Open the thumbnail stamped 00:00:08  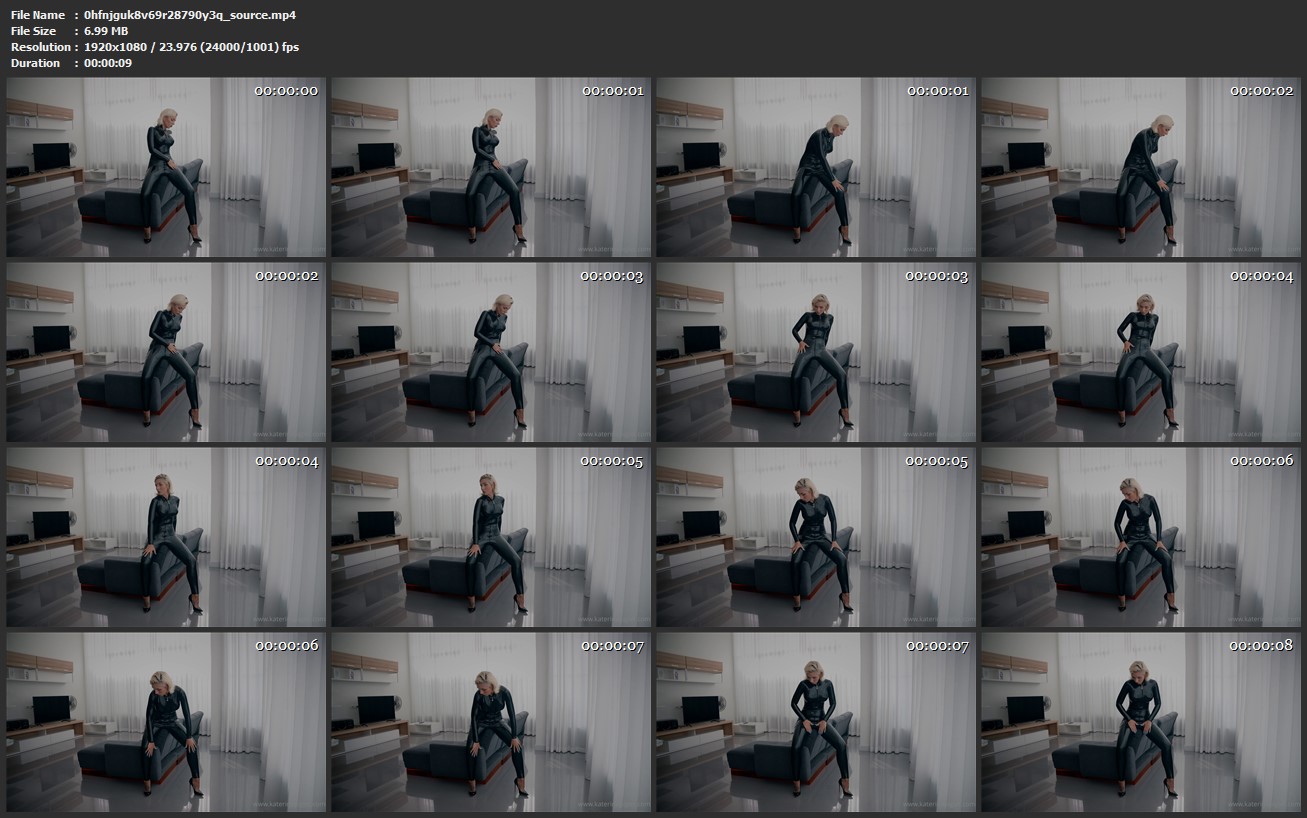click(1141, 722)
